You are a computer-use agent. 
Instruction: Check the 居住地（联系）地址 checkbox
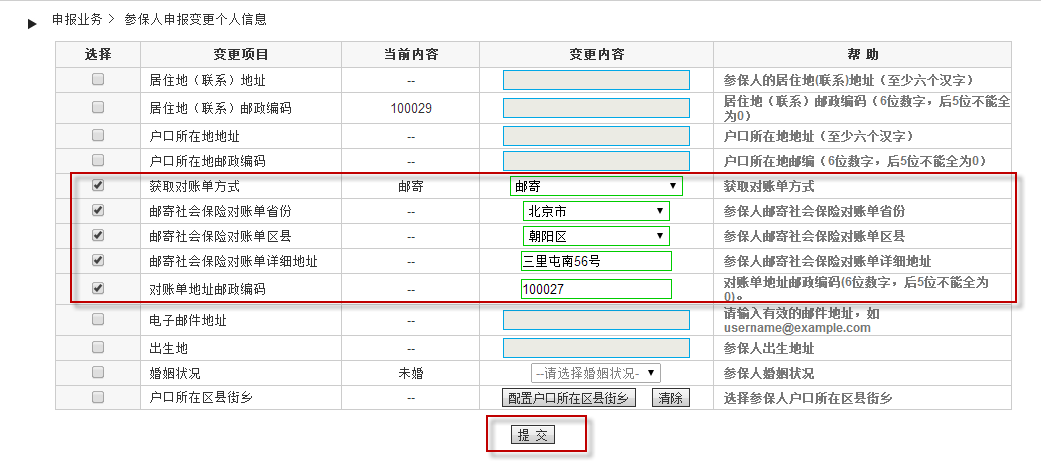point(98,80)
